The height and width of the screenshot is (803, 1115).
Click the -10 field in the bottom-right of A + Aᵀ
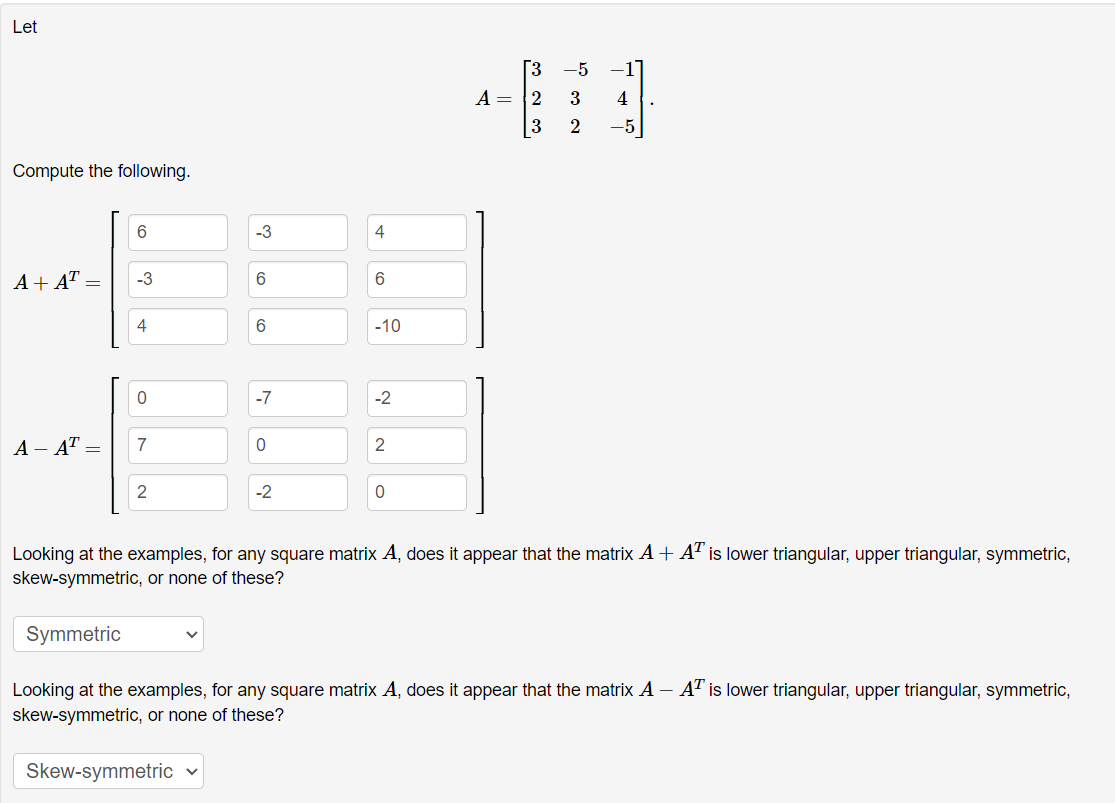click(416, 326)
